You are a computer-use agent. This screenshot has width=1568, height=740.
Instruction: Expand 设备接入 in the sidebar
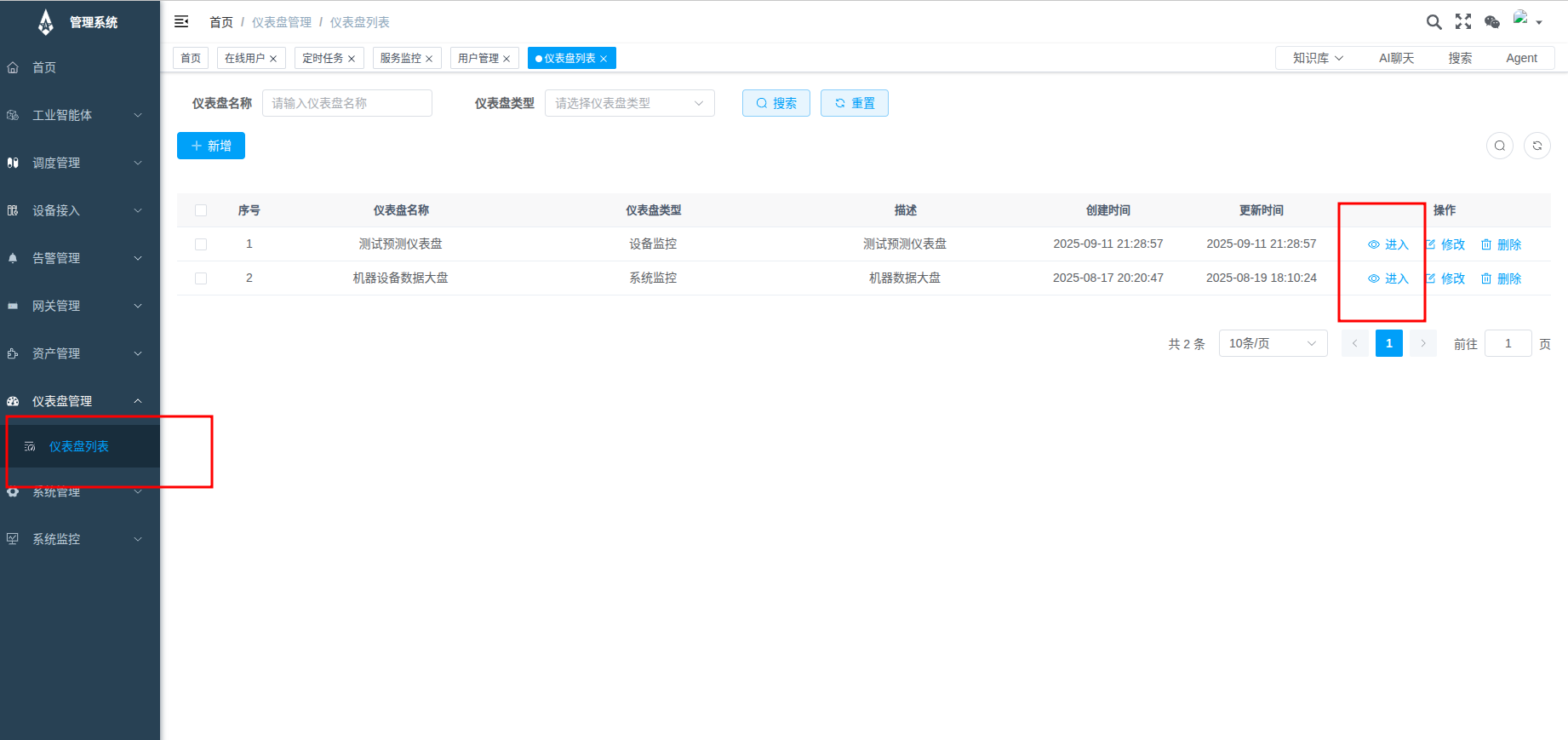77,210
